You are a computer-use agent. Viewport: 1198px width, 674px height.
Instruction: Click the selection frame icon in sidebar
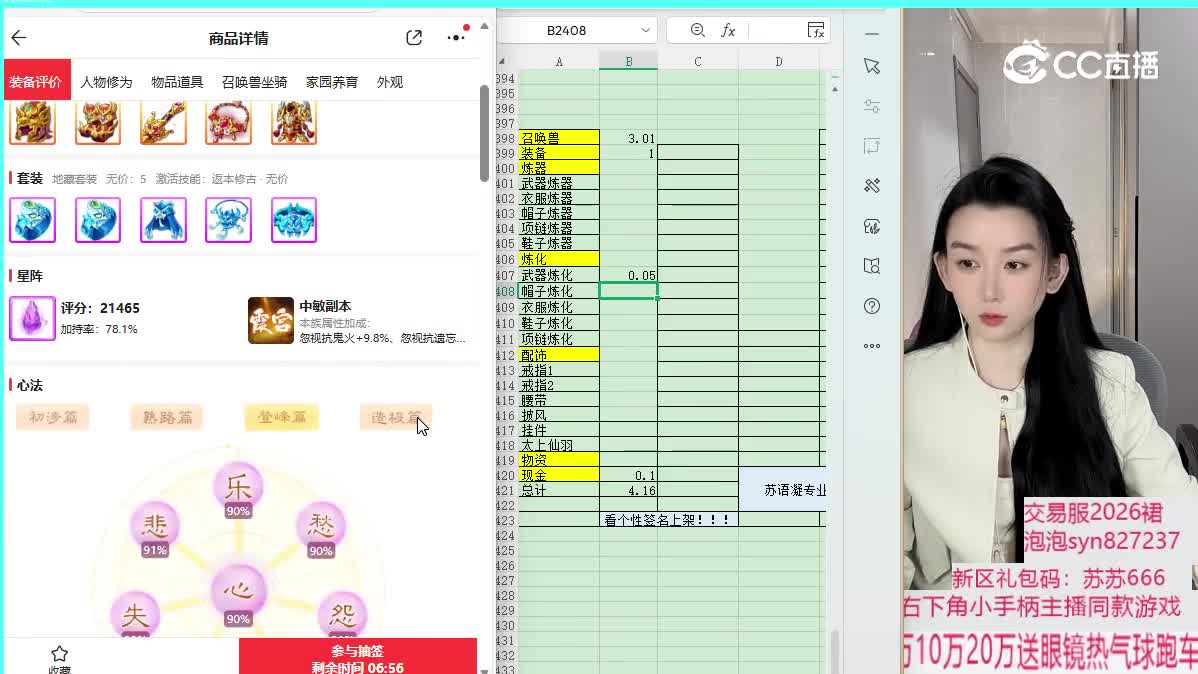872,146
